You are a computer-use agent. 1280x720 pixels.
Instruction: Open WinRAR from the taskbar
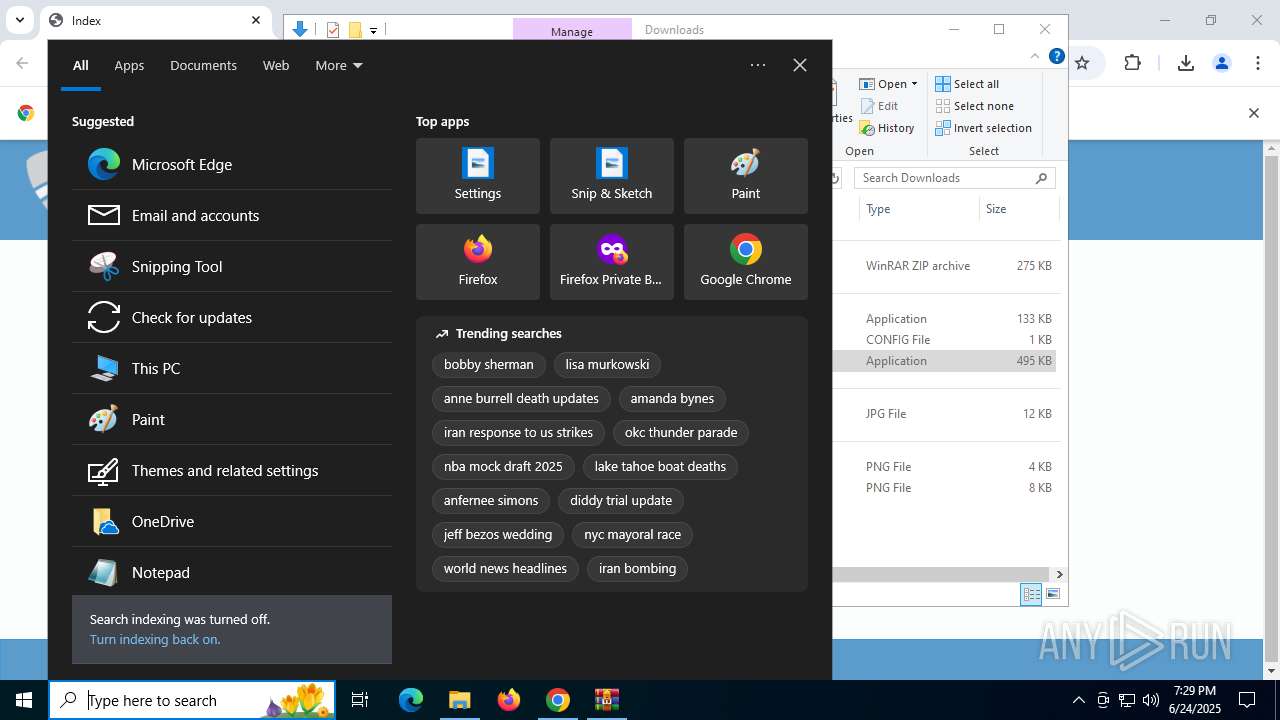[x=606, y=700]
